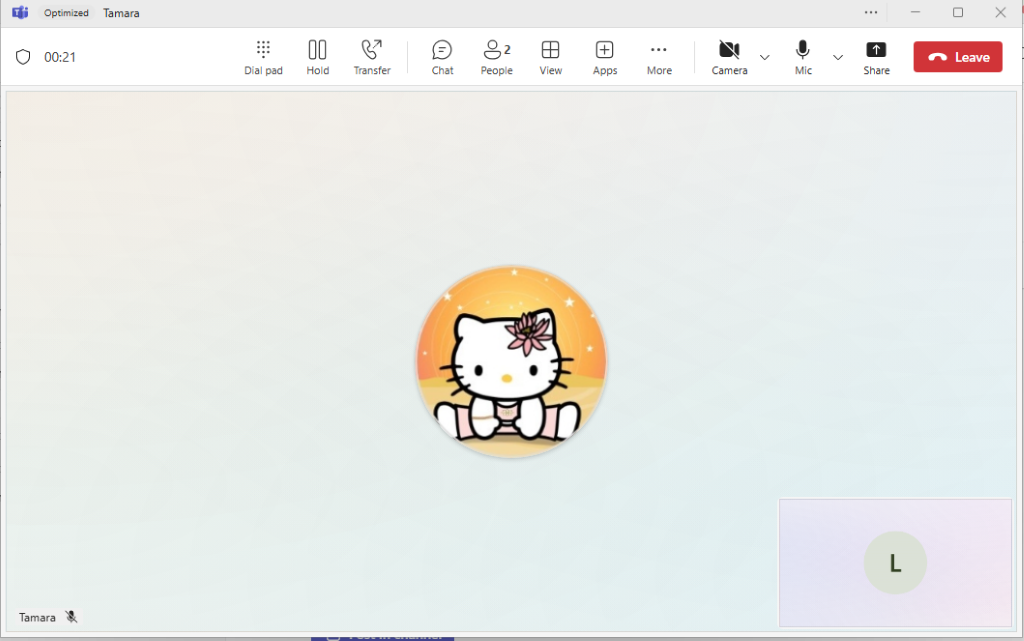
Task: Close the Teams call window
Action: 1000,12
